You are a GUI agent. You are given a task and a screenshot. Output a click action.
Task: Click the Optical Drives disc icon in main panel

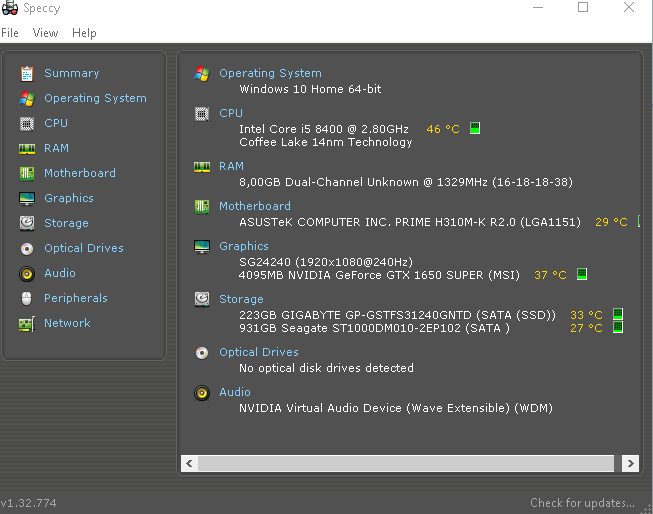point(202,353)
